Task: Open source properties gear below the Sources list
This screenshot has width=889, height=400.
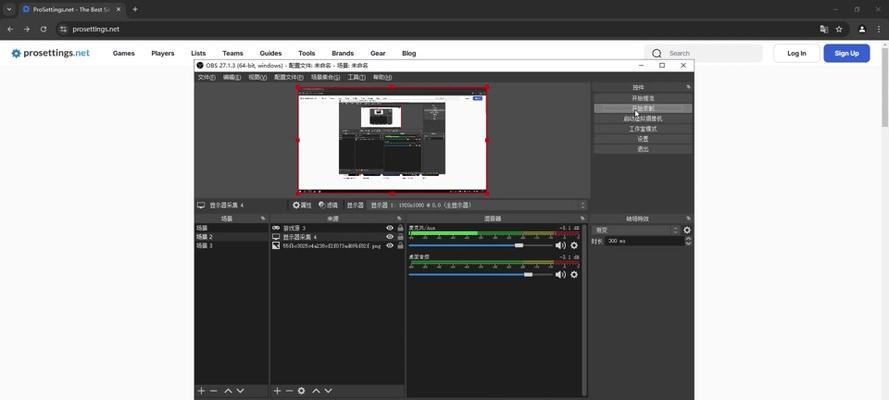Action: point(302,391)
